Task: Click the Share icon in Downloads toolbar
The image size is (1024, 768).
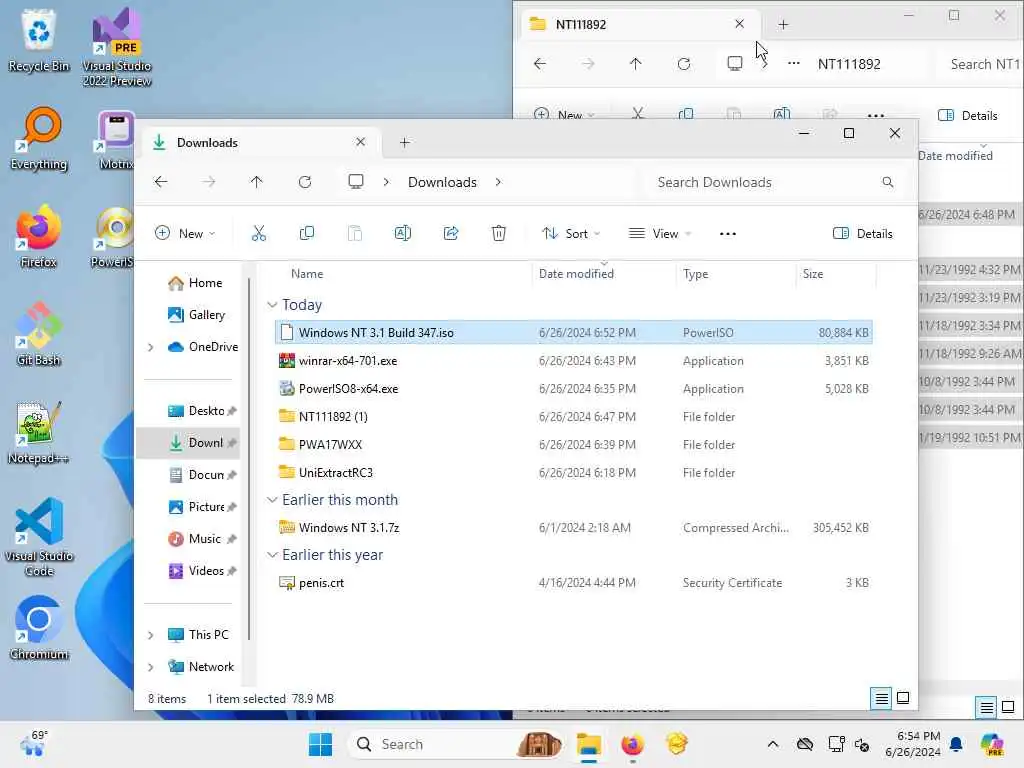Action: pos(451,233)
